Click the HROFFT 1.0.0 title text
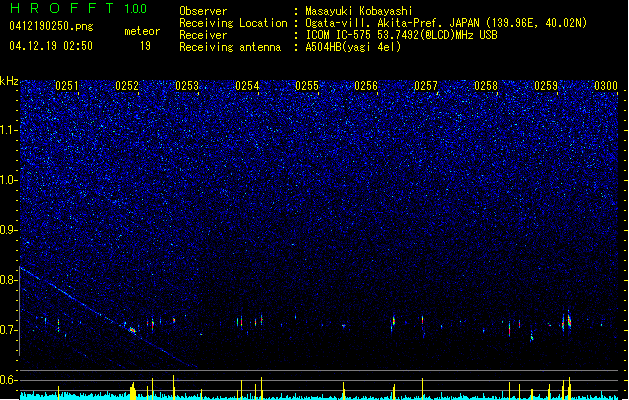 tap(78, 8)
